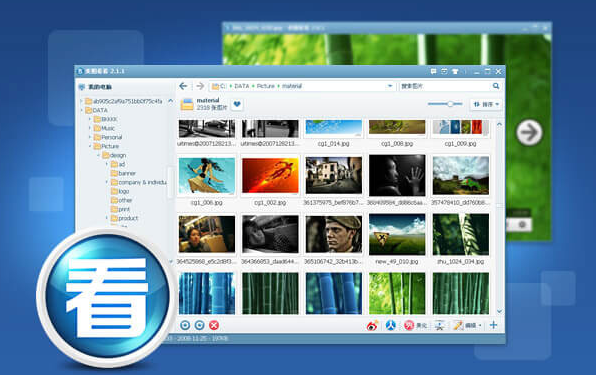Favorite the material folder with heart button
The image size is (596, 375).
[x=237, y=104]
